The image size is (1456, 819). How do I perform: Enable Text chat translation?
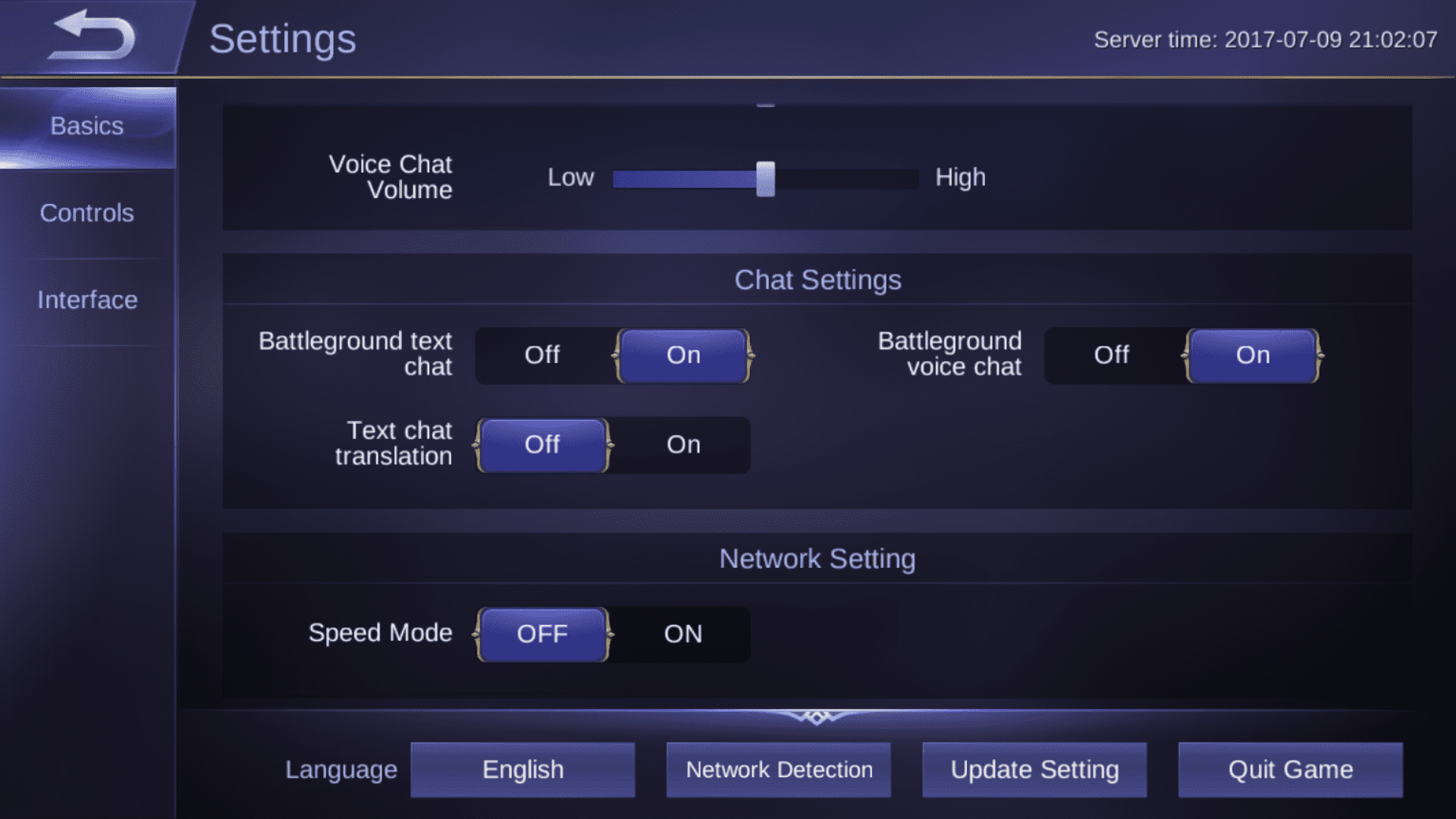(683, 445)
